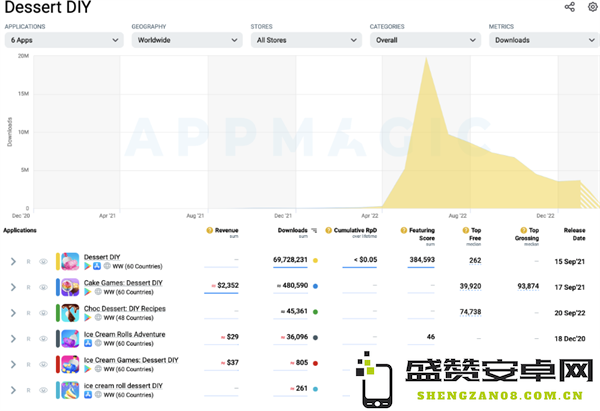This screenshot has width=600, height=411.
Task: Click App Store icon under Ice Cream Rolls Adventure
Action: (x=88, y=343)
